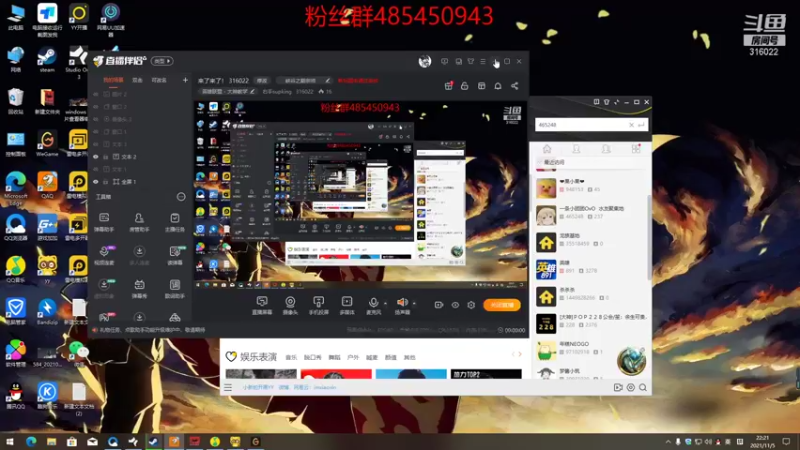Image resolution: width=800 pixels, height=450 pixels.
Task: Open the home tab in the chat window
Action: (x=547, y=148)
